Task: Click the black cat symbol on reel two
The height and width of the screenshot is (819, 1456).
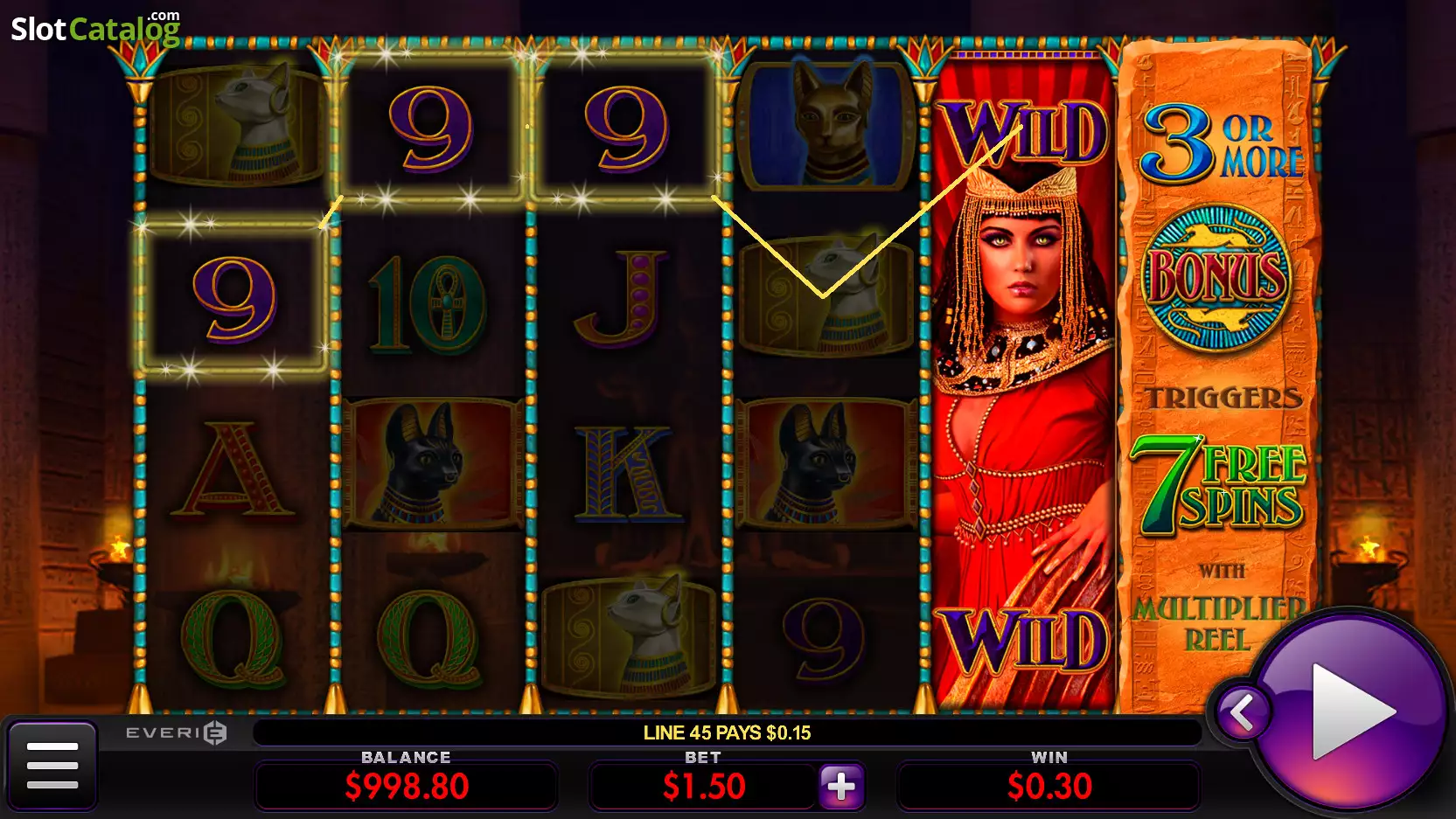Action: 430,465
